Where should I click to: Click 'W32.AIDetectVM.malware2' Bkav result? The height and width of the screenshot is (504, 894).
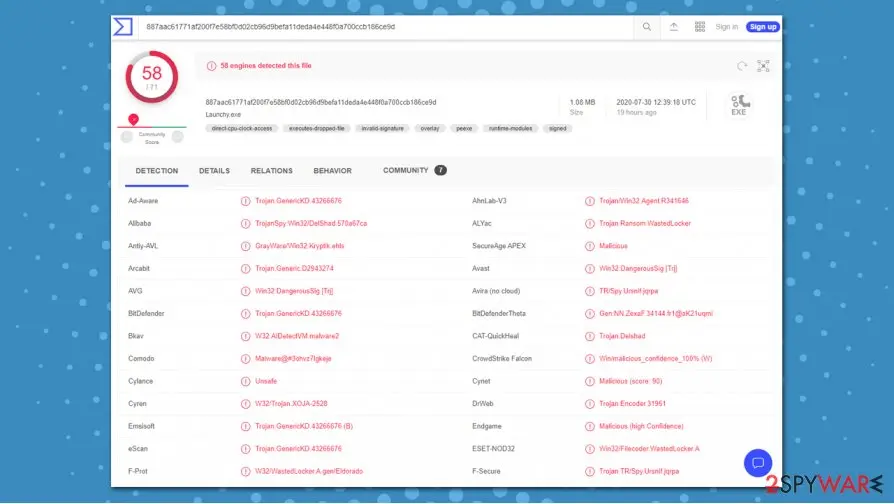pyautogui.click(x=297, y=336)
